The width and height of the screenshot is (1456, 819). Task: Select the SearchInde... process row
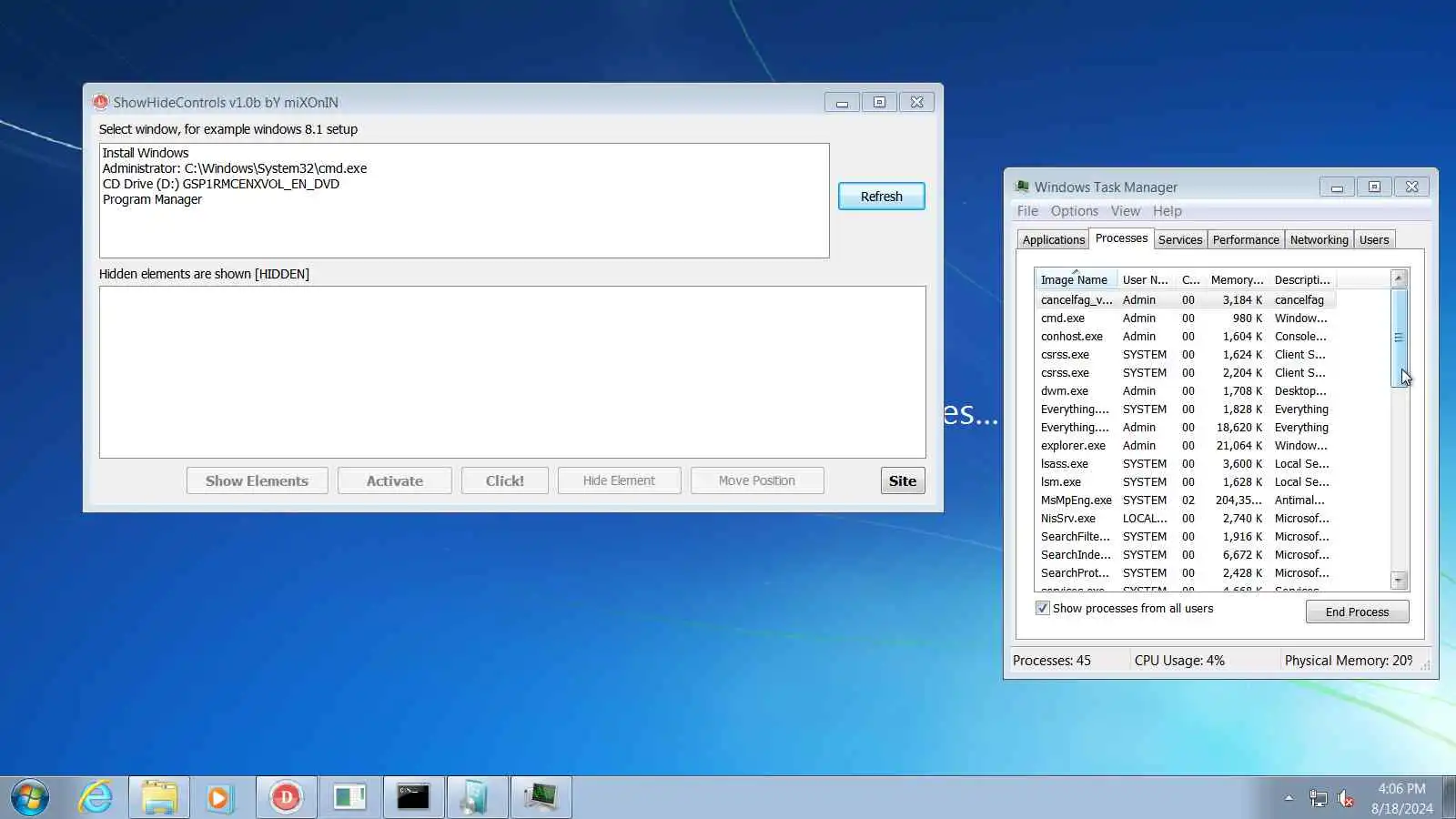coord(1185,554)
